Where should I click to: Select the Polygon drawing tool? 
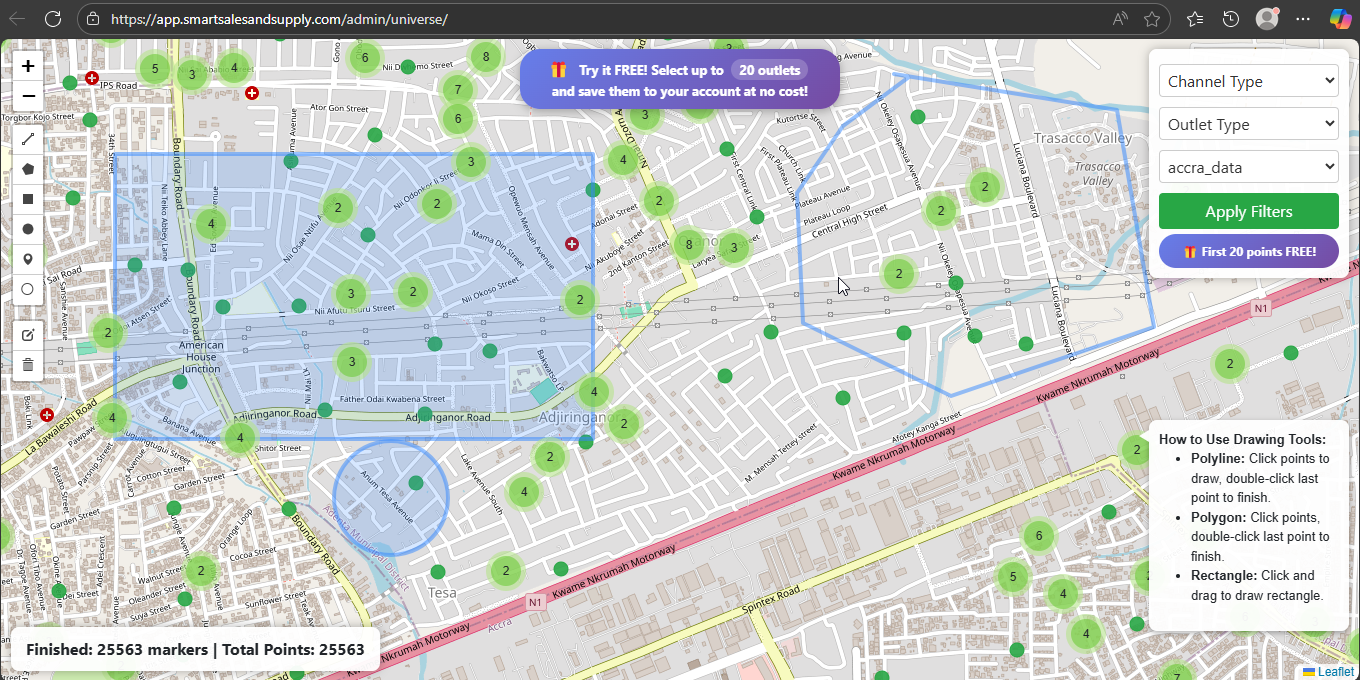[x=27, y=168]
